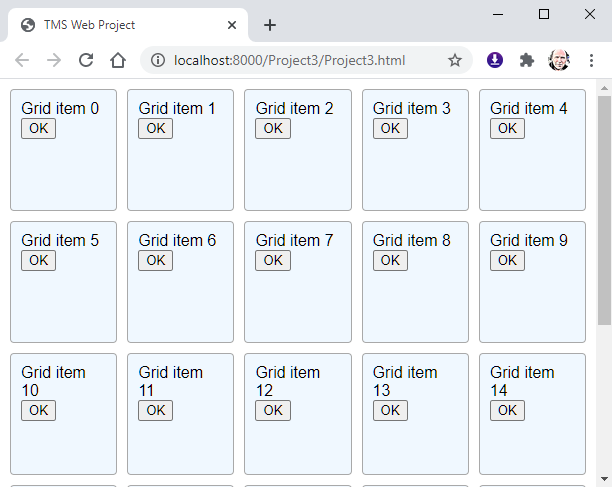
Task: Bookmark this page with the star icon
Action: click(455, 60)
